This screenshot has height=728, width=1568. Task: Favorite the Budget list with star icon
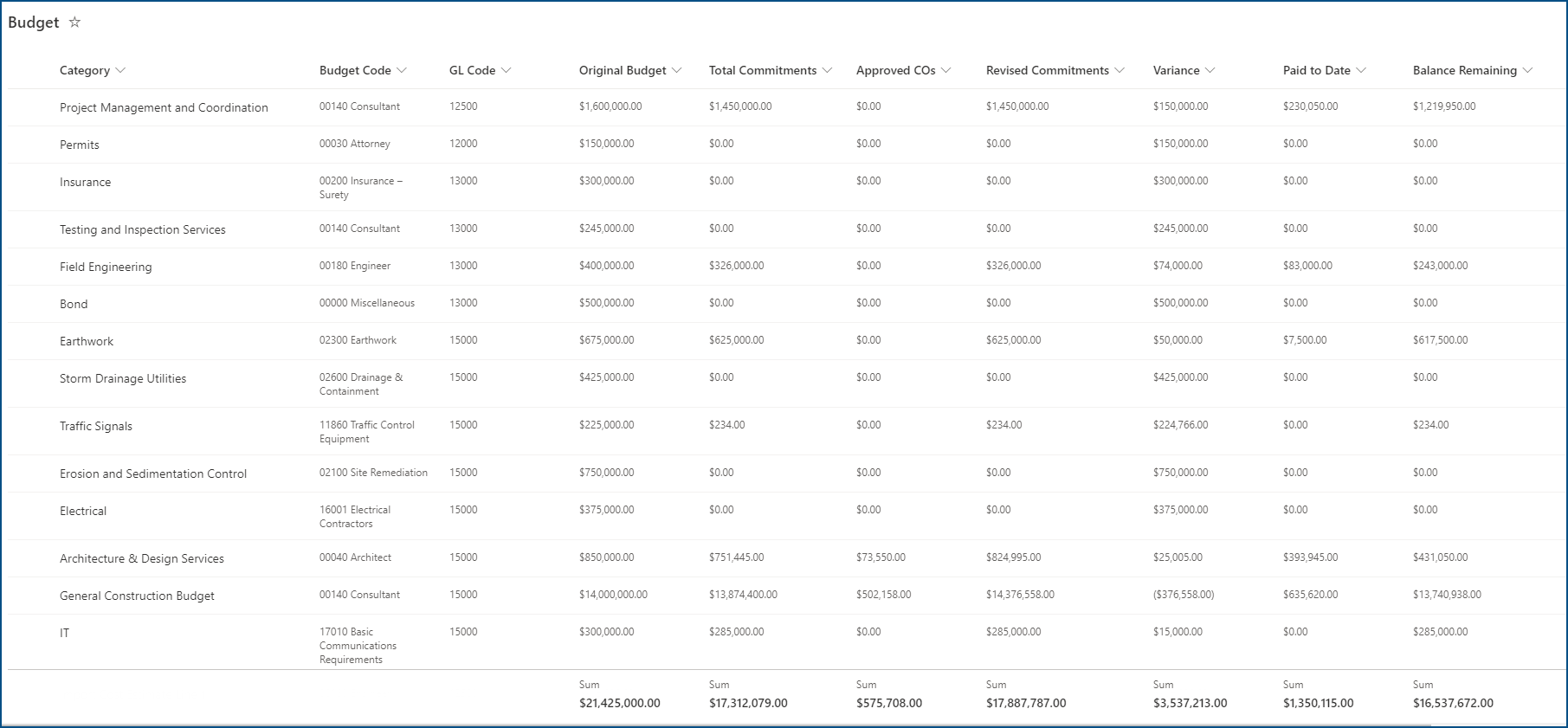tap(74, 23)
